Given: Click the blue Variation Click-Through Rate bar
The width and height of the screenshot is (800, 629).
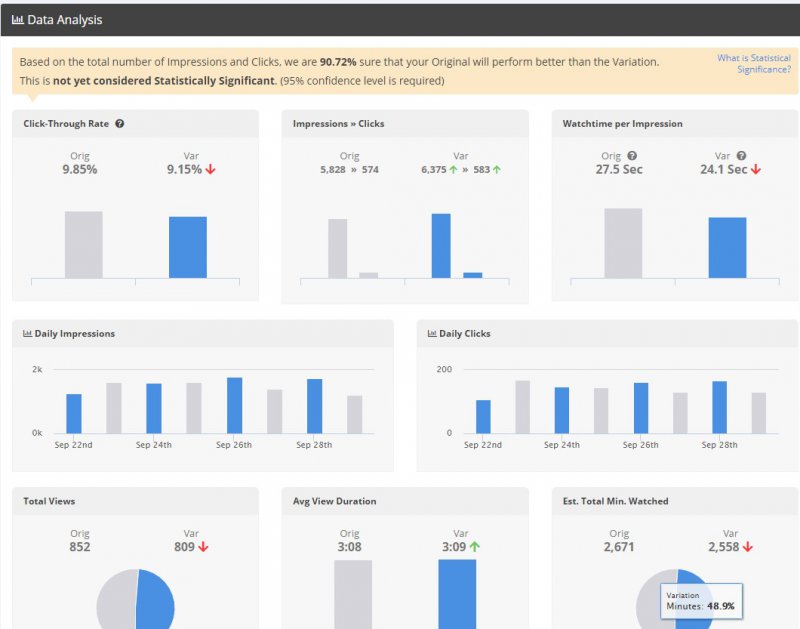Looking at the screenshot, I should 188,247.
